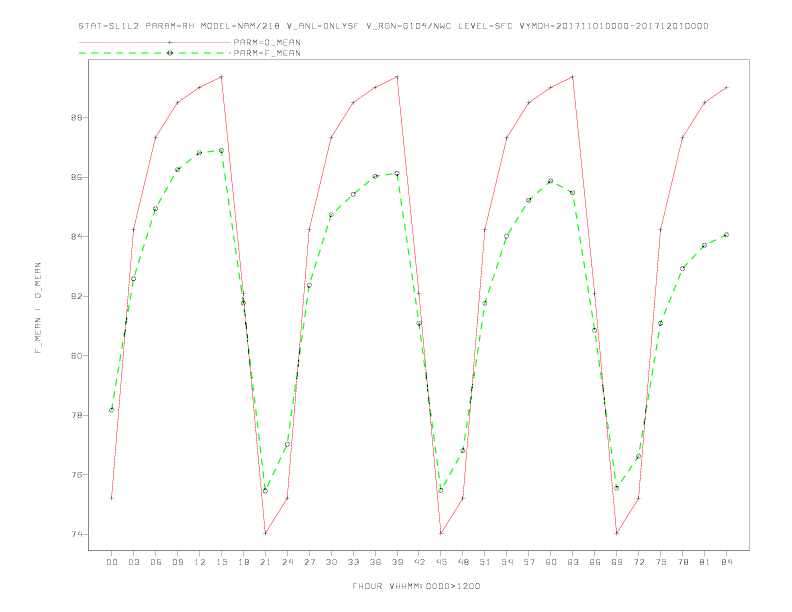Image resolution: width=792 pixels, height=612 pixels.
Task: Click the green F_MEAN circle marker at hour 12
Action: click(200, 152)
